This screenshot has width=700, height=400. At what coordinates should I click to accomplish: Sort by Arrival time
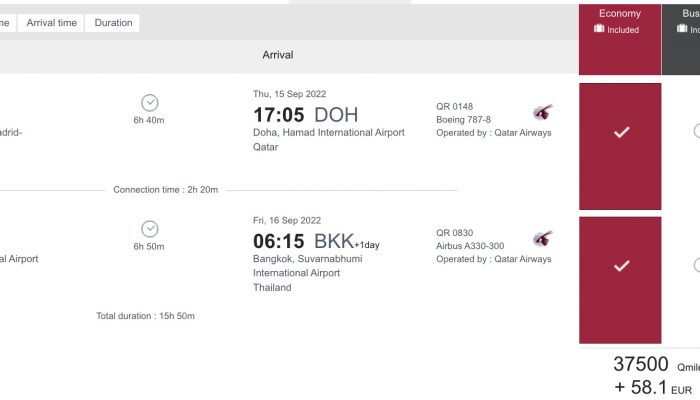[51, 23]
